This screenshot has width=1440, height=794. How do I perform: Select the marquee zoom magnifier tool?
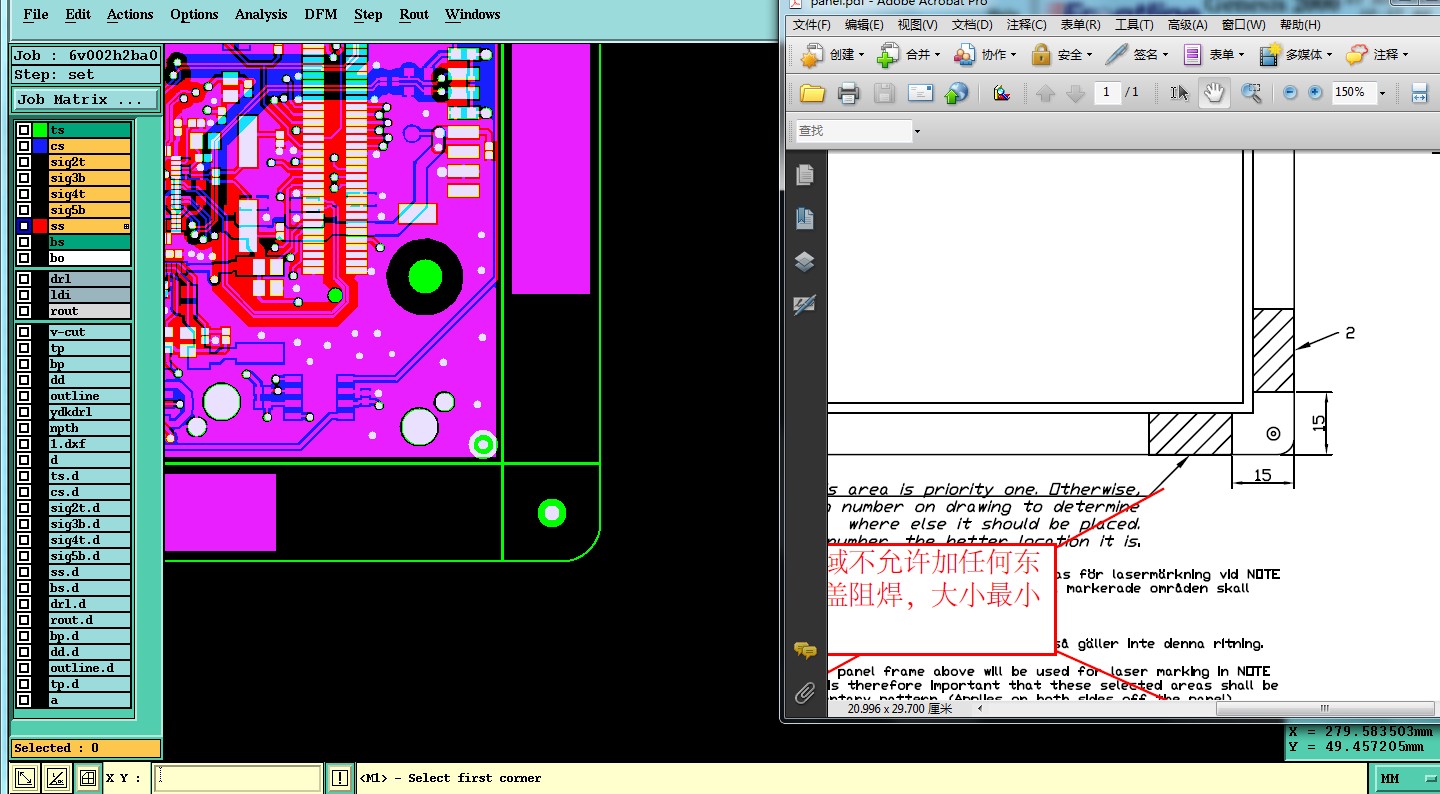point(1251,93)
